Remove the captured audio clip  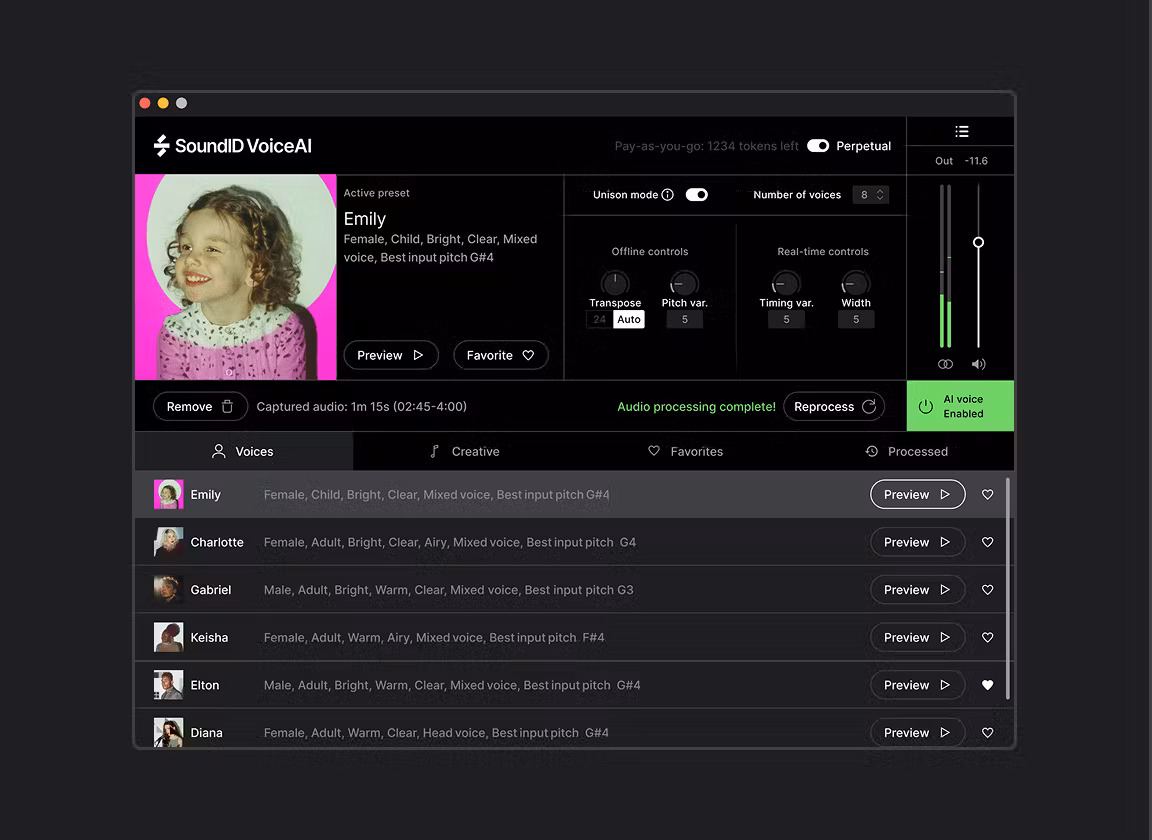199,406
